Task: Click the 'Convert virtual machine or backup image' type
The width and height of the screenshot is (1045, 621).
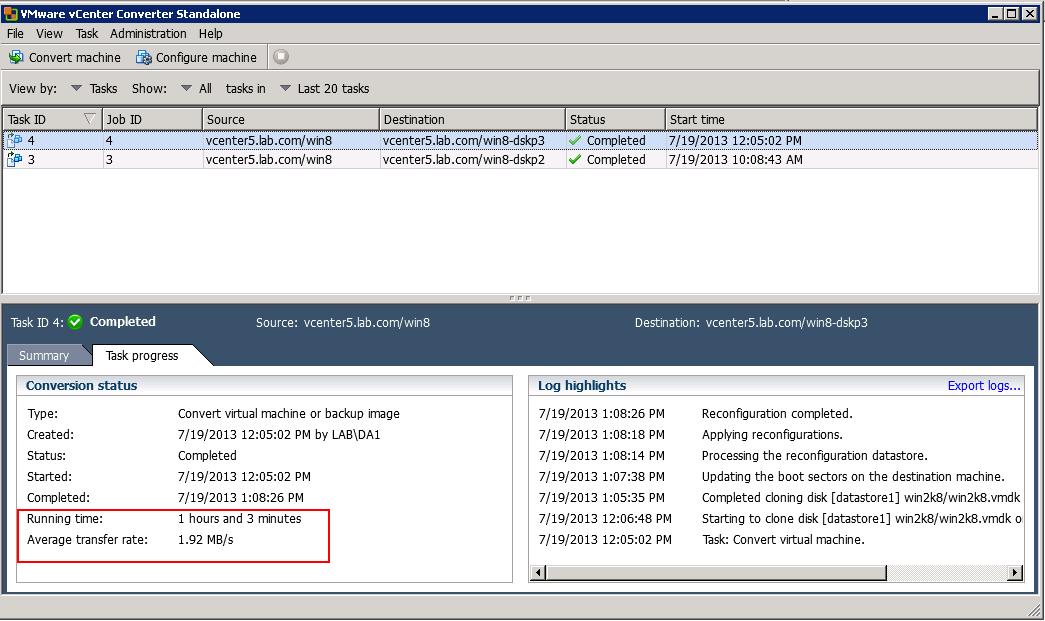Action: click(289, 414)
